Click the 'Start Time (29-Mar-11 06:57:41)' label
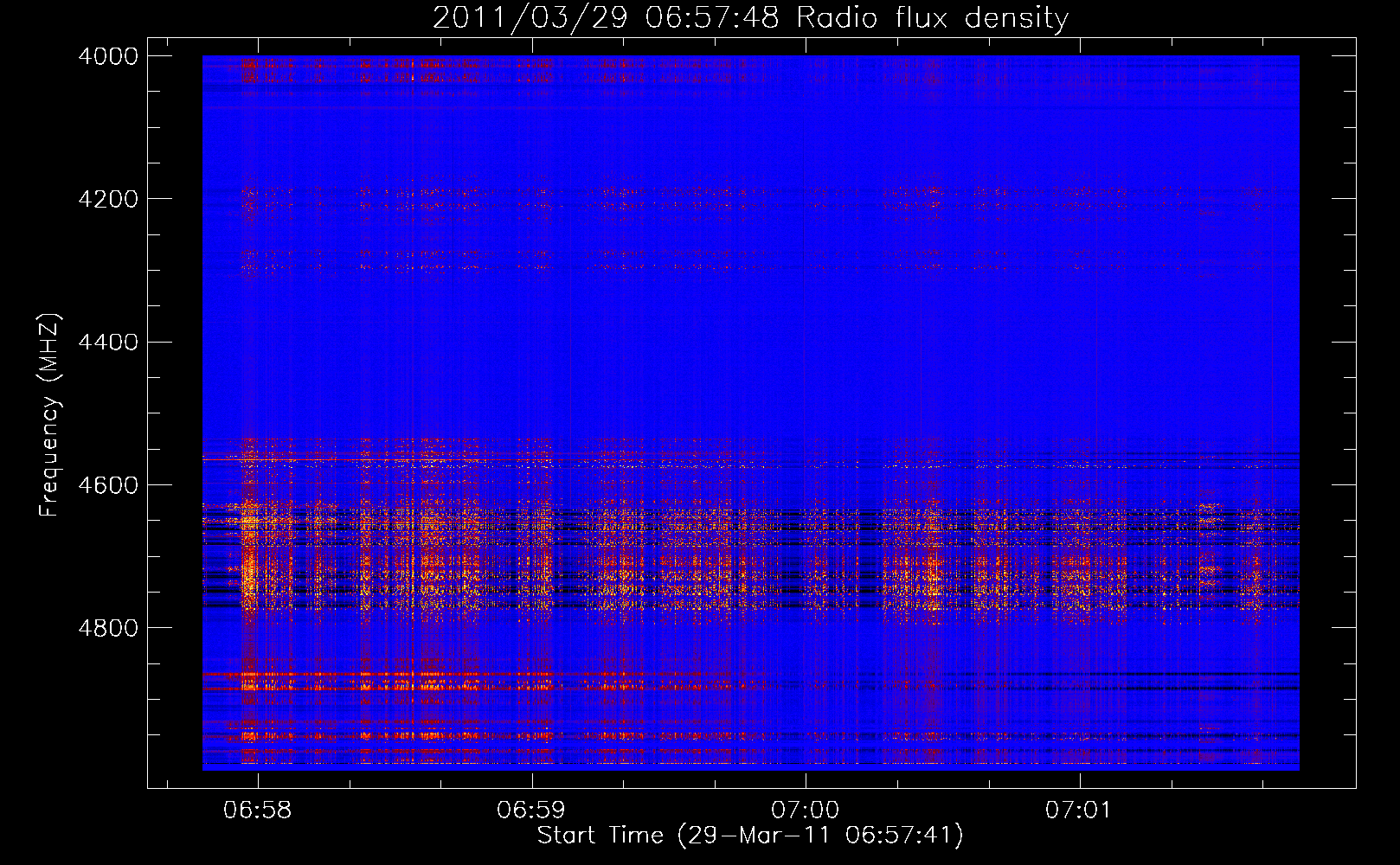 point(750,836)
